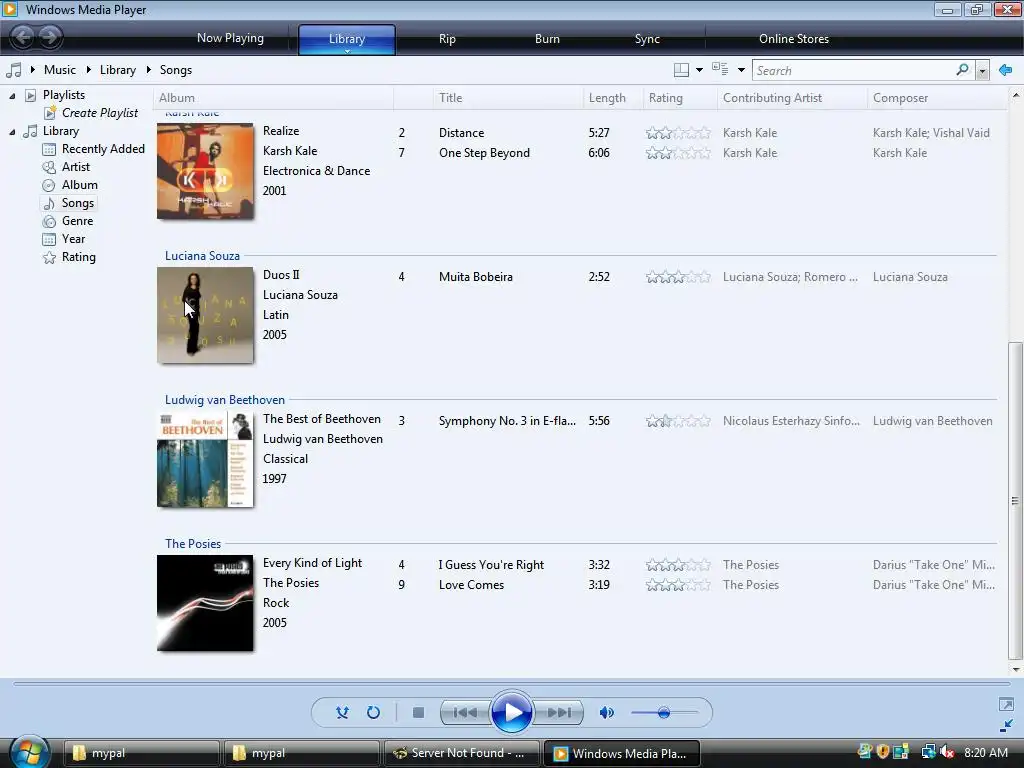Select Rating in sidebar
Viewport: 1024px width, 768px height.
point(78,257)
